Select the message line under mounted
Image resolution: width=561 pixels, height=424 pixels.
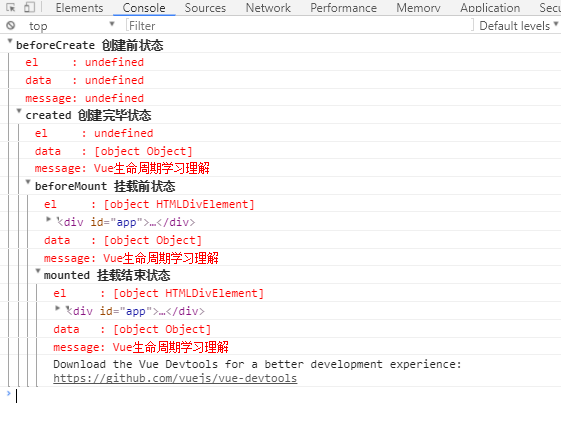point(141,347)
